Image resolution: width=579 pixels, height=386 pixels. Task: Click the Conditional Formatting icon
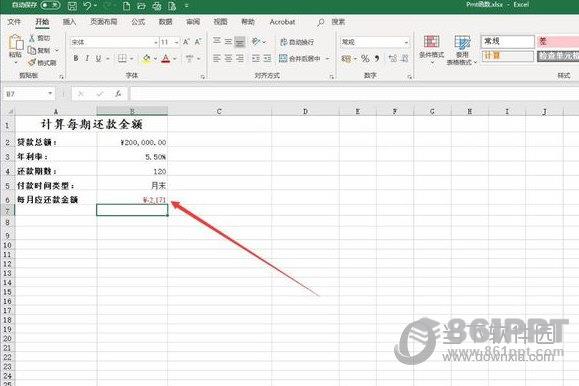[x=431, y=49]
